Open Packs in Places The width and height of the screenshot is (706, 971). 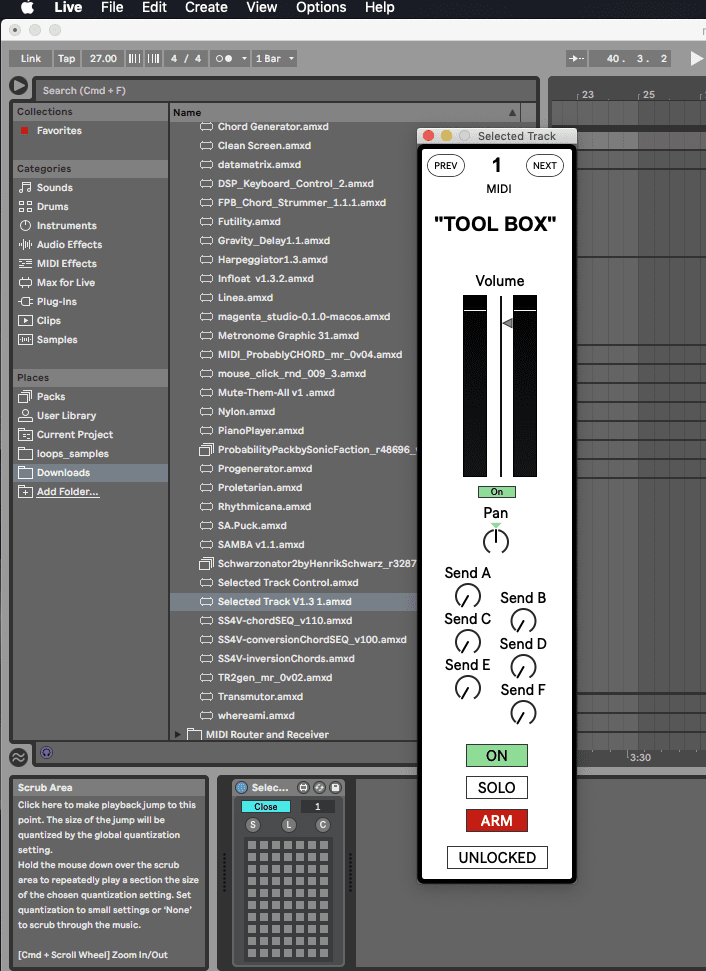click(51, 397)
